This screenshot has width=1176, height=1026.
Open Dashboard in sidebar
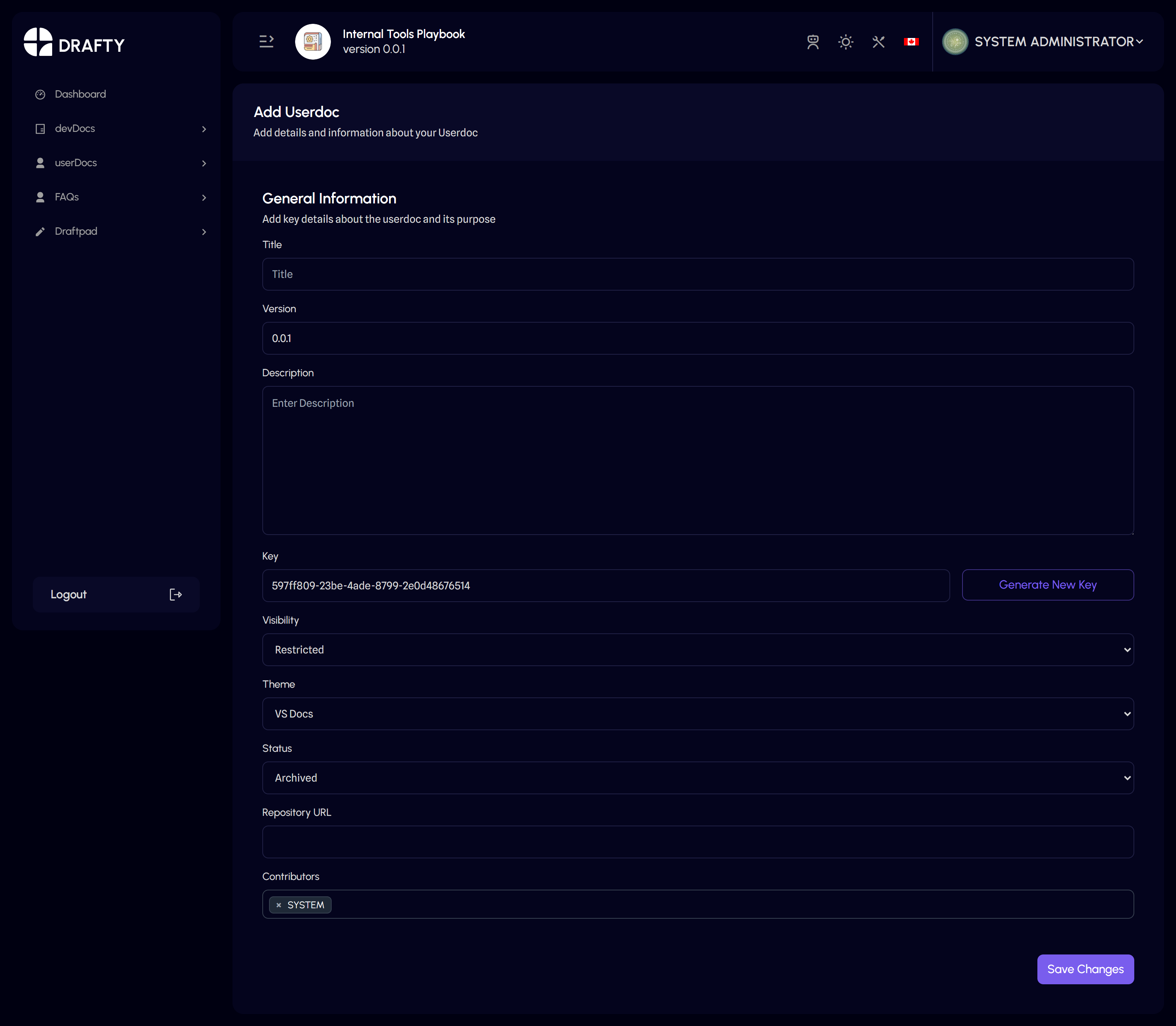coord(80,94)
